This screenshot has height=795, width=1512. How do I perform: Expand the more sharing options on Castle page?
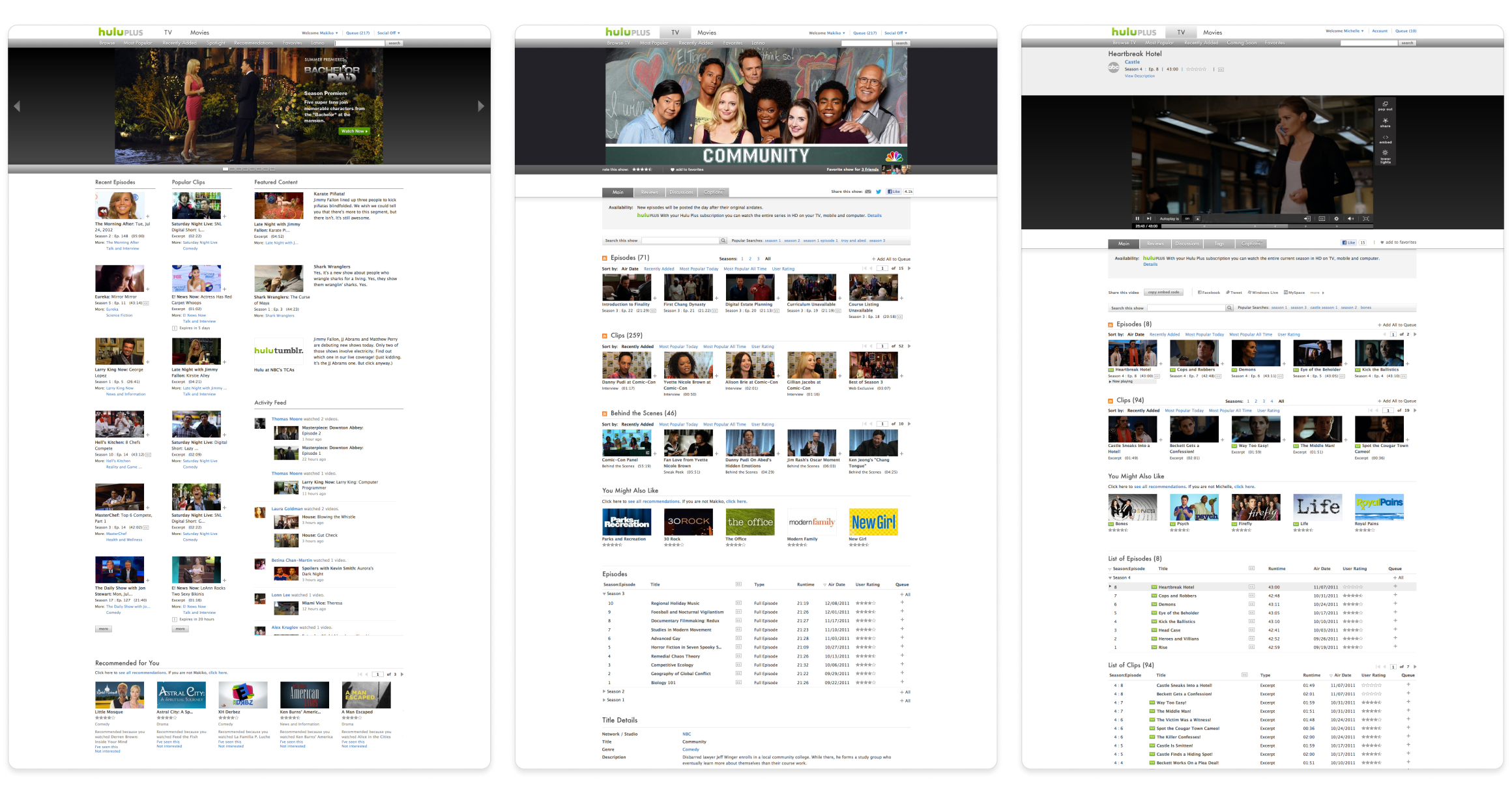(x=1317, y=293)
